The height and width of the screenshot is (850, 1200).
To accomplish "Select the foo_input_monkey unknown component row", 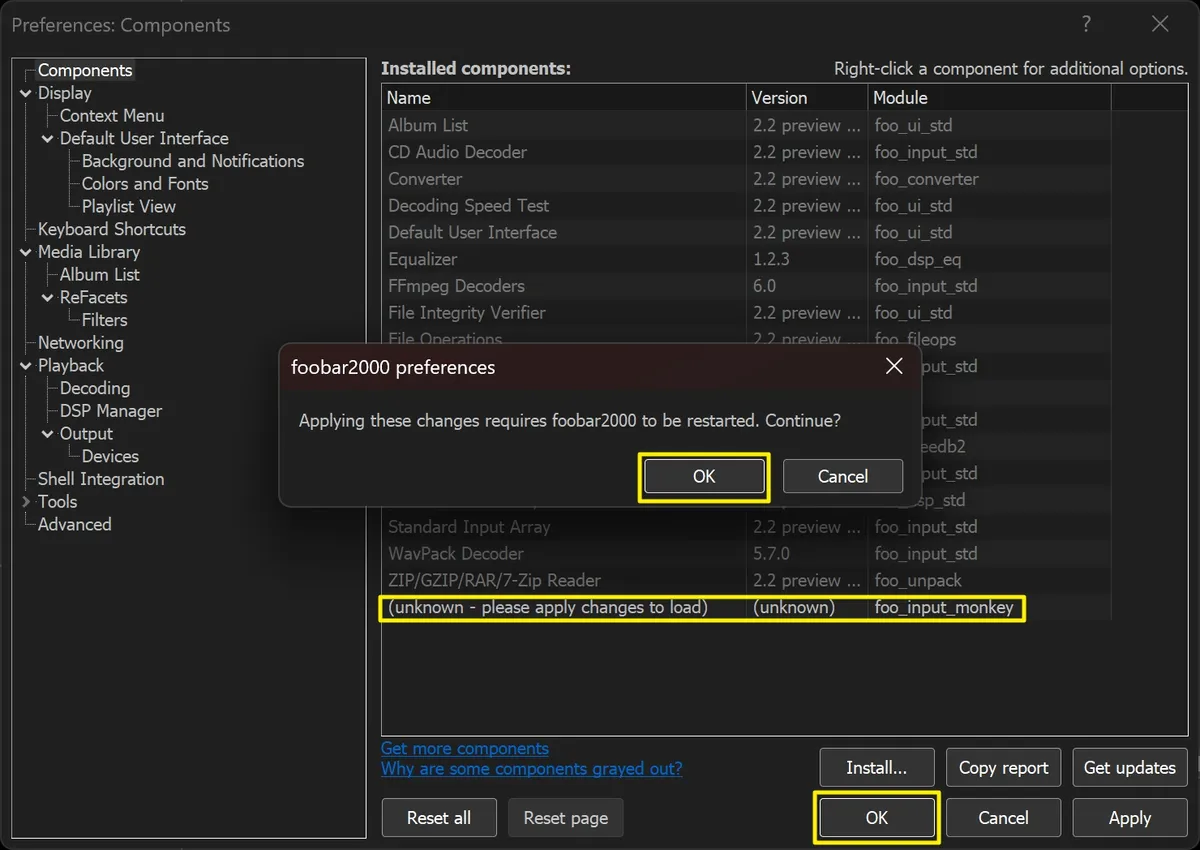I will point(746,607).
